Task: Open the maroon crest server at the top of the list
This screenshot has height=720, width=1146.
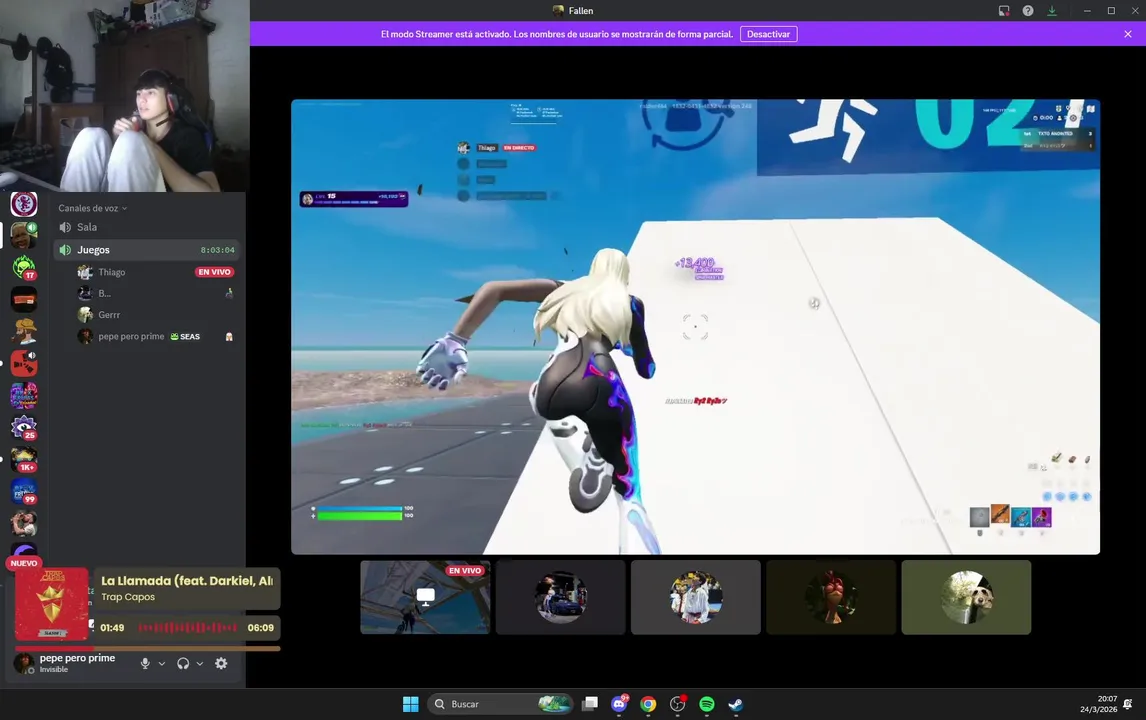Action: click(23, 203)
